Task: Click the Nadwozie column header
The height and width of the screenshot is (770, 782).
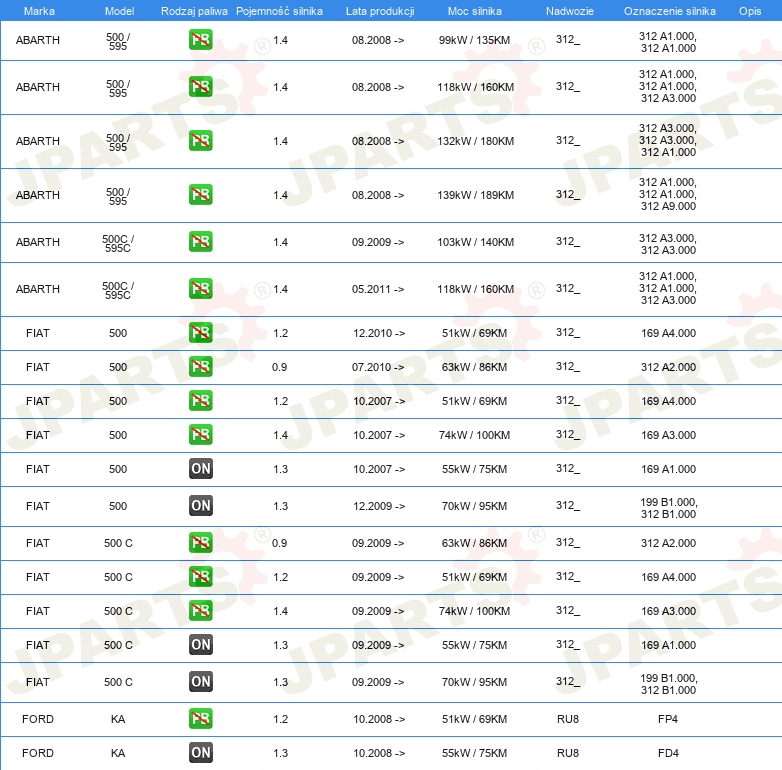Action: pos(570,11)
